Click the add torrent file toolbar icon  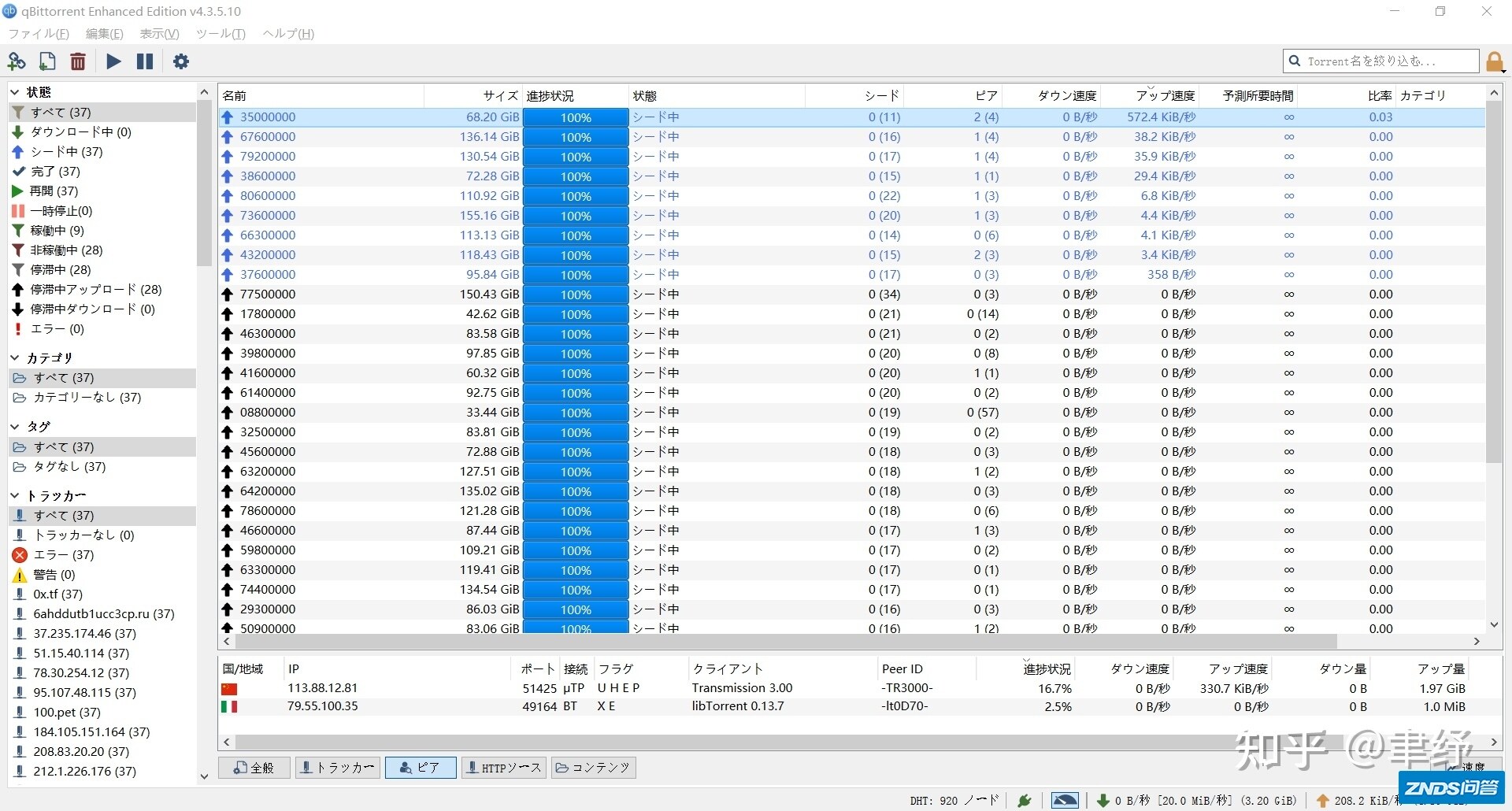coord(47,61)
